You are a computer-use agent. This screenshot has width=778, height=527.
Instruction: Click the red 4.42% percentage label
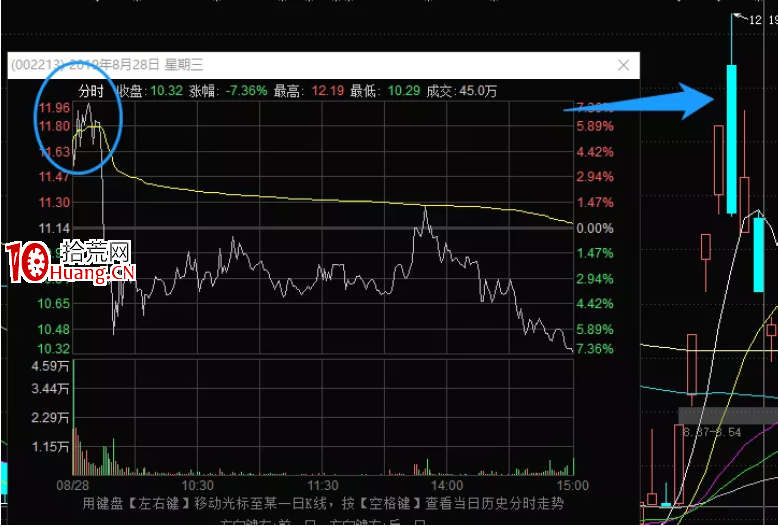(595, 152)
